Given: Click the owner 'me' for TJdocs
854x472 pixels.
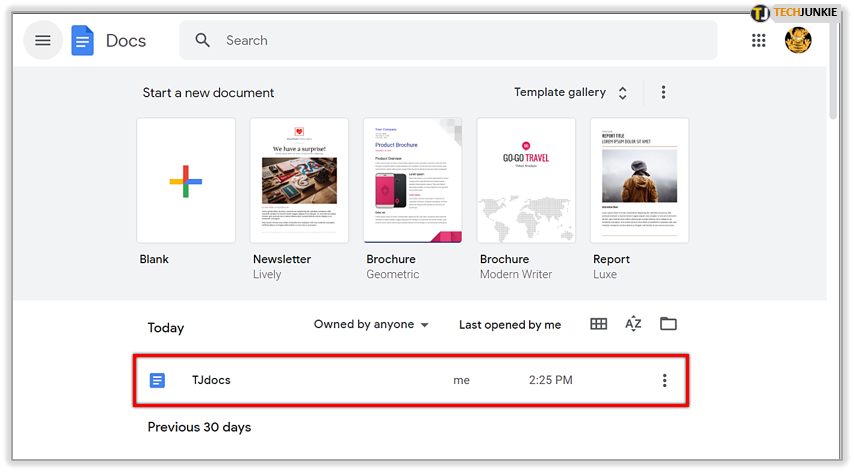Looking at the screenshot, I should (x=461, y=381).
